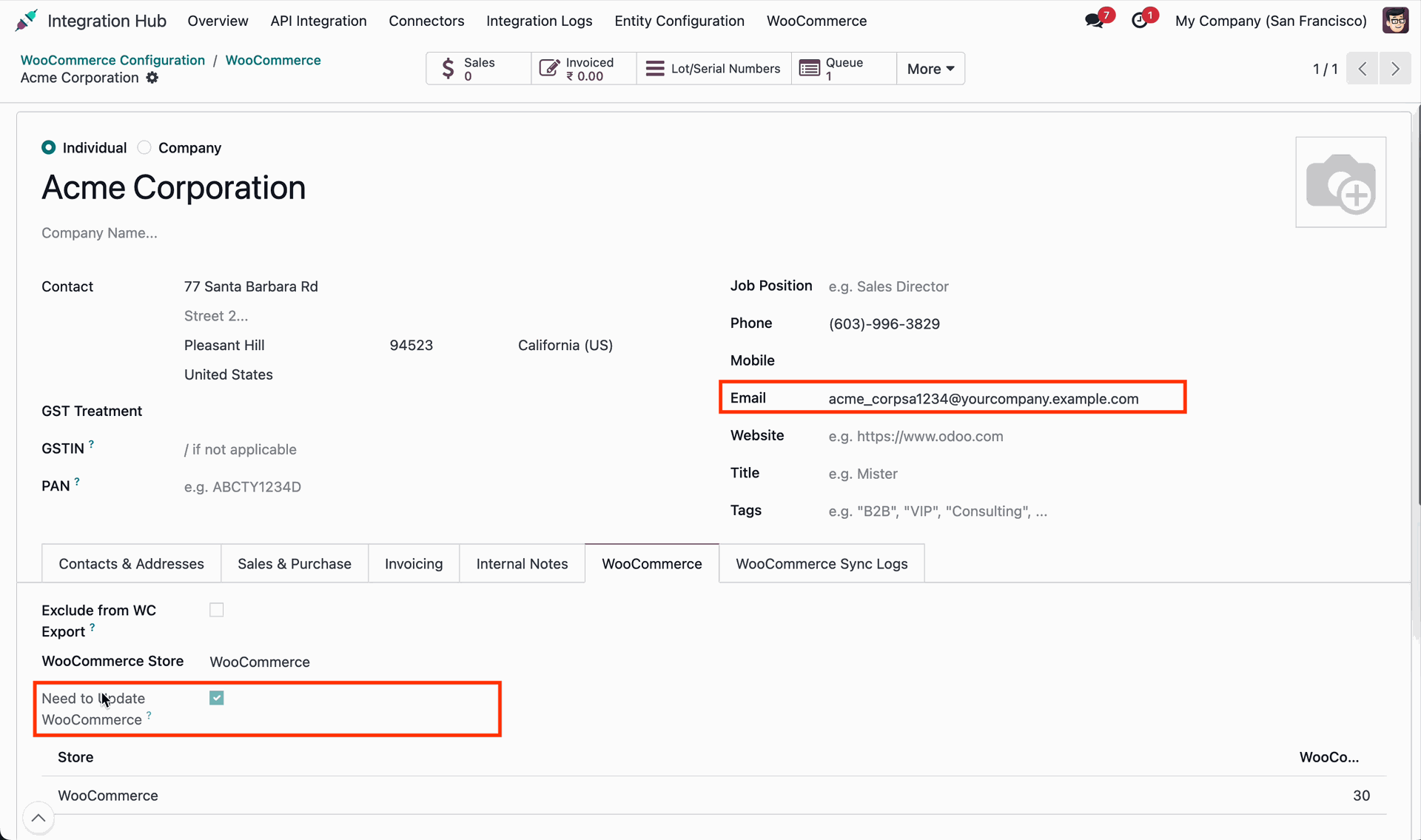
Task: Click the Sales dollar stat button
Action: [x=478, y=69]
